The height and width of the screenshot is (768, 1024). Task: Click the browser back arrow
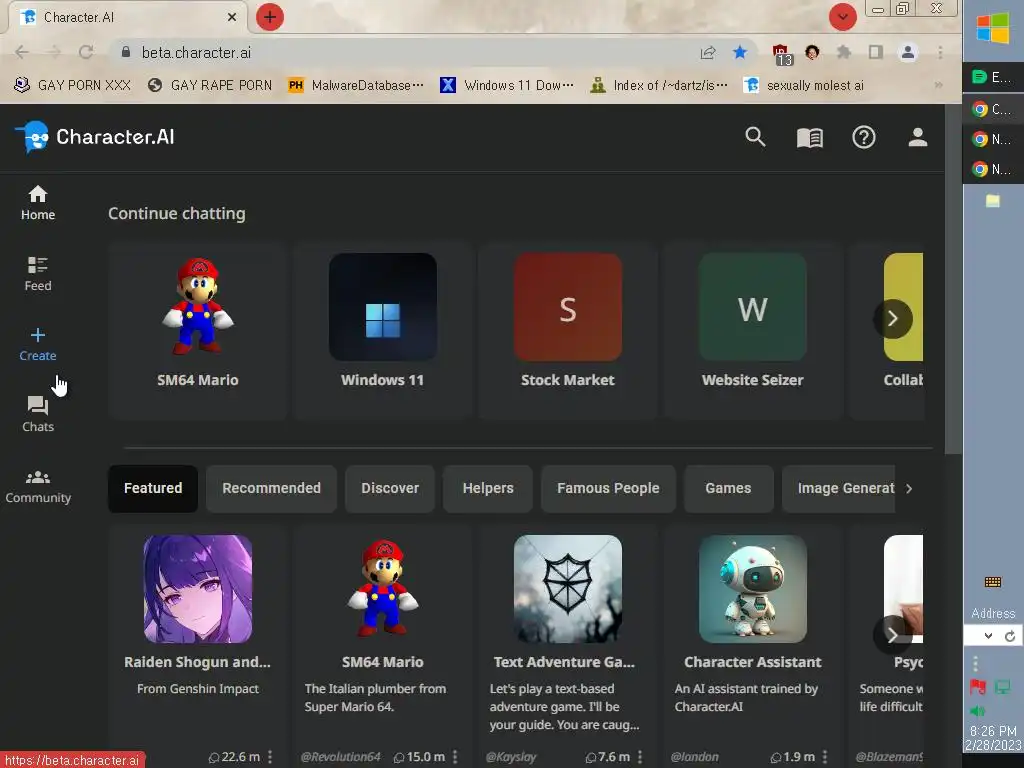[x=22, y=52]
